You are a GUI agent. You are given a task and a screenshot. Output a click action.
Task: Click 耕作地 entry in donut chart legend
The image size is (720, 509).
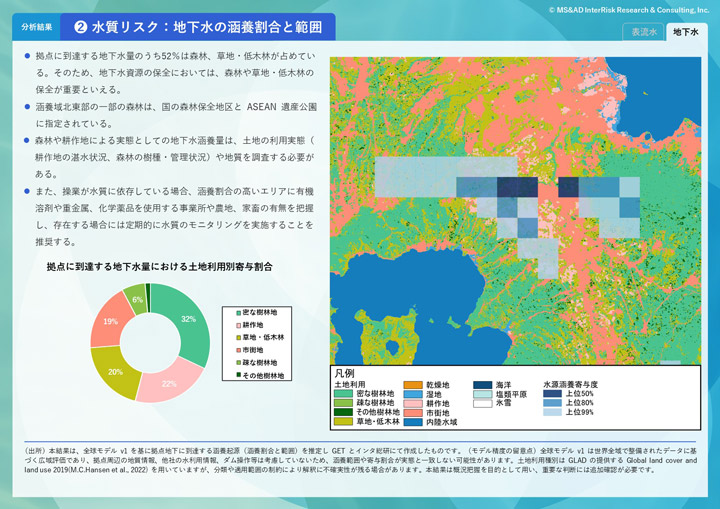click(249, 325)
